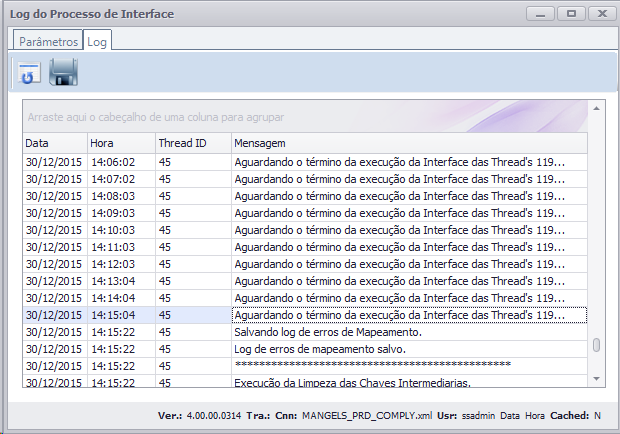Select the row with time 14:12:03

point(305,264)
